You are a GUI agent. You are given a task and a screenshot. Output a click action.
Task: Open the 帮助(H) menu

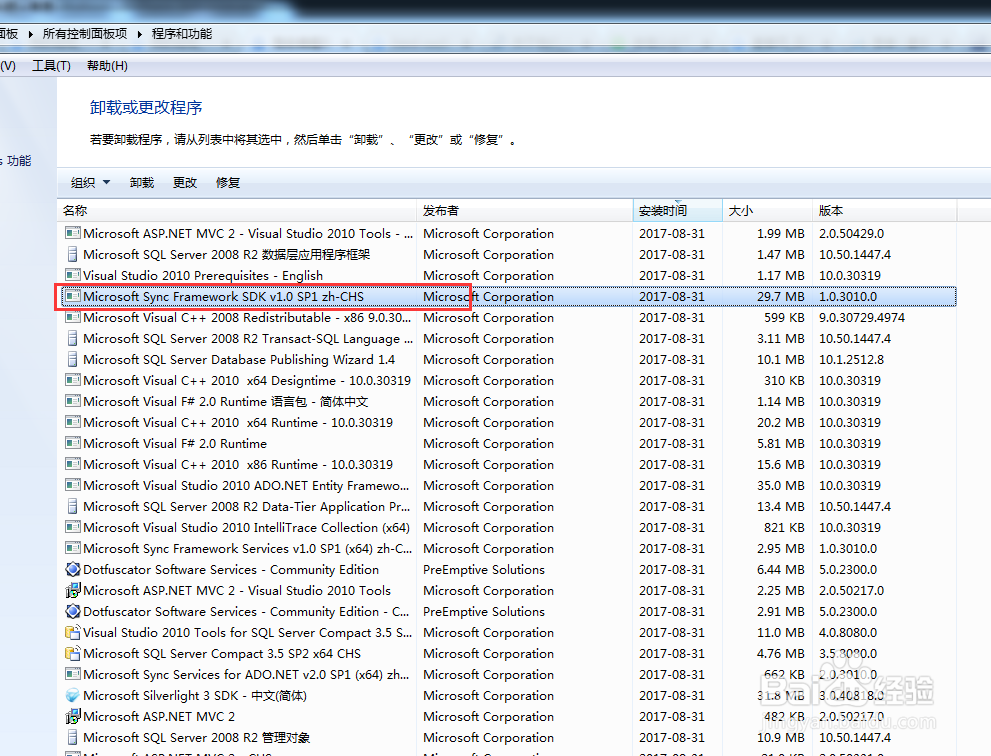[107, 66]
